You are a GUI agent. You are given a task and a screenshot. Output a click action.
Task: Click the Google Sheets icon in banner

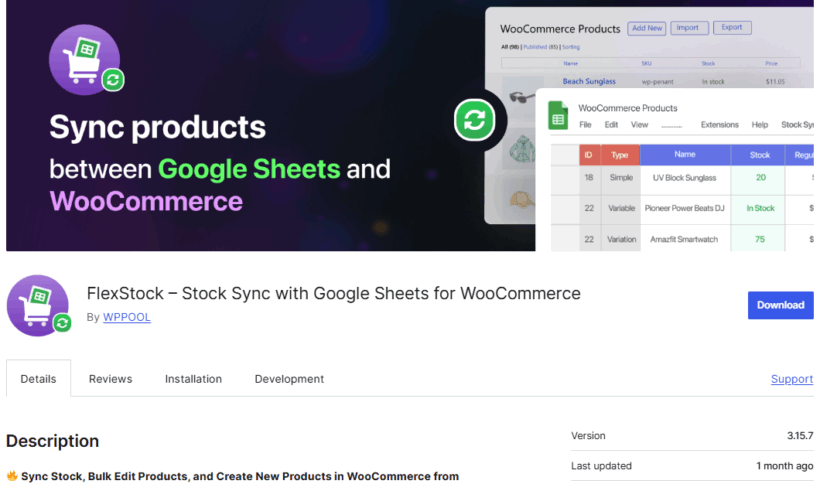click(558, 117)
